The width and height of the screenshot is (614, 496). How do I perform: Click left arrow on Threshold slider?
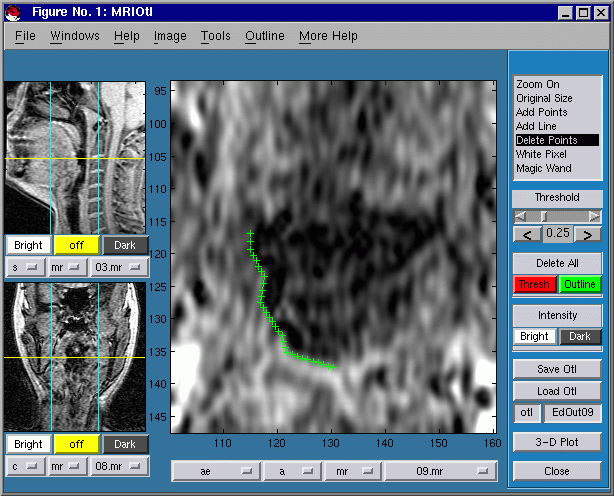[520, 216]
